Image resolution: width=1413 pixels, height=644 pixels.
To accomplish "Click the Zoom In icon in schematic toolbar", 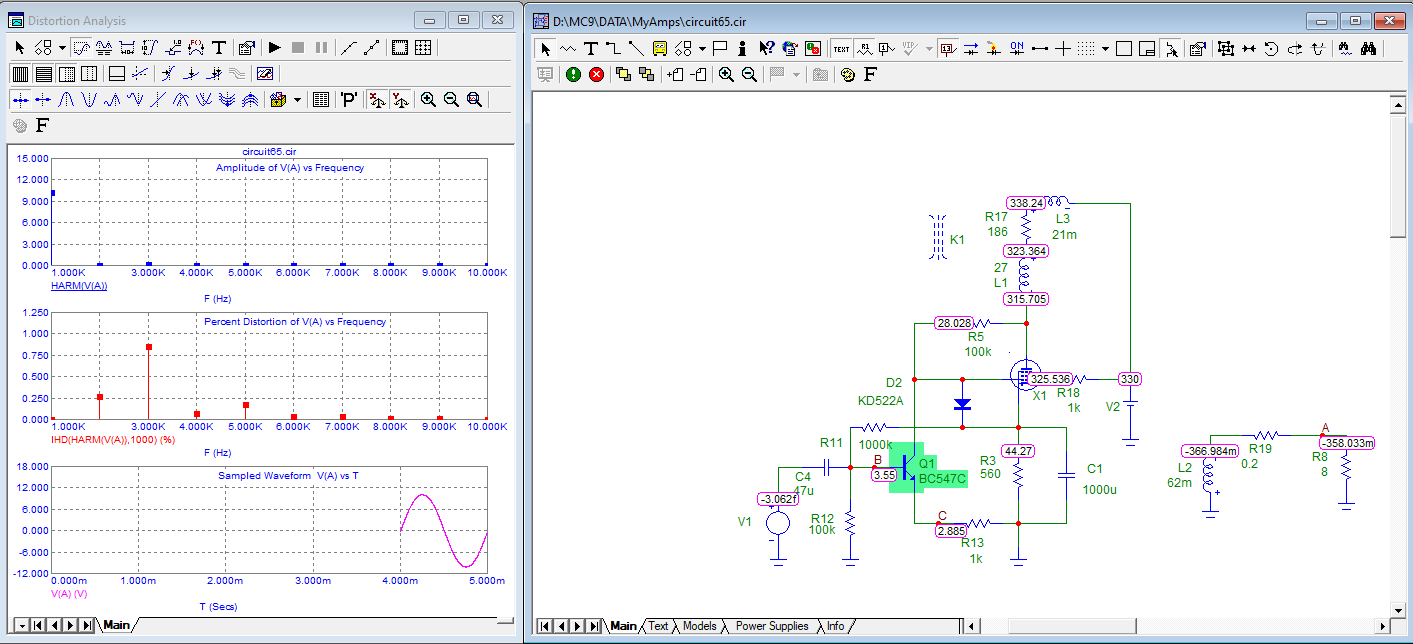I will coord(725,74).
